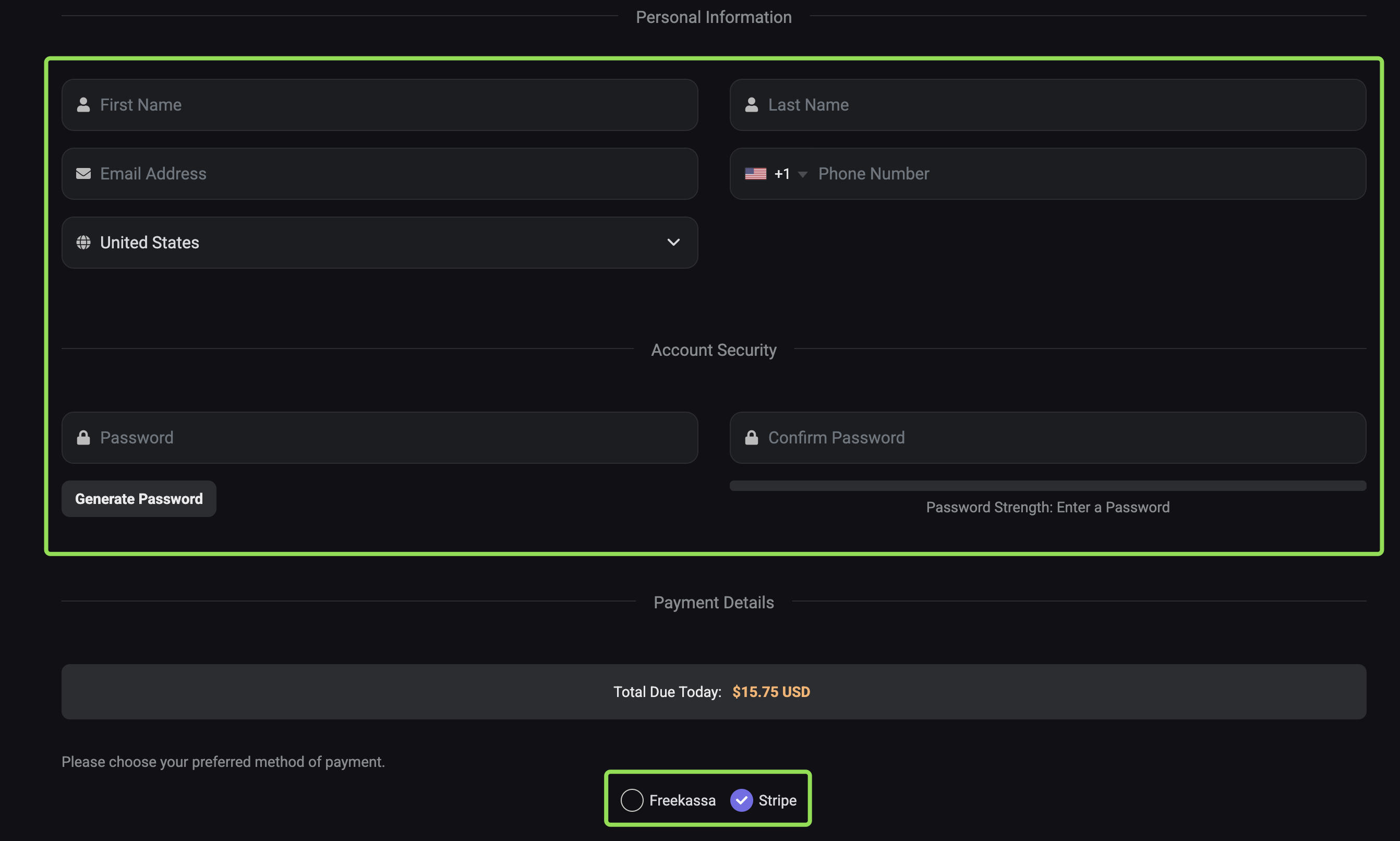Click the chevron arrow on country select

[673, 243]
